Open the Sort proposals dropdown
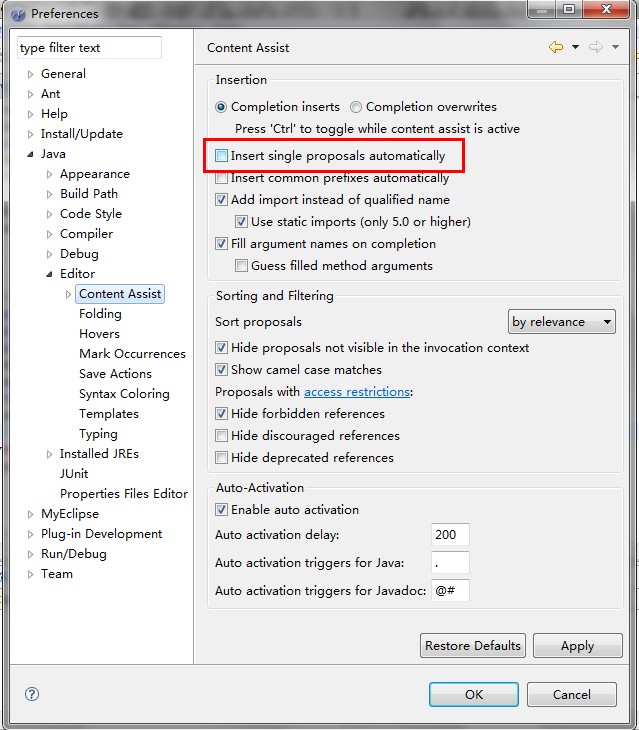Screen dimensions: 639x730 [561, 322]
